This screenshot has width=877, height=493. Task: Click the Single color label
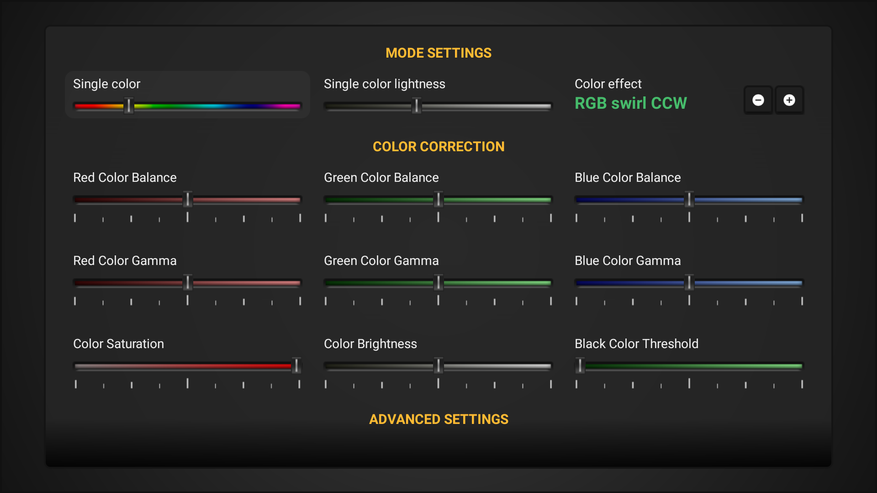(x=106, y=84)
